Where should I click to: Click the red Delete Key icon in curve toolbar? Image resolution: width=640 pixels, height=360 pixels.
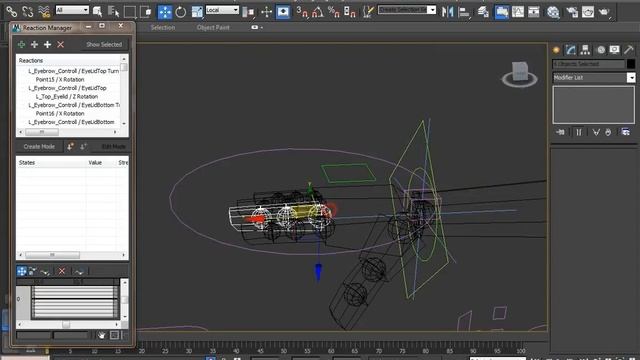click(x=62, y=271)
